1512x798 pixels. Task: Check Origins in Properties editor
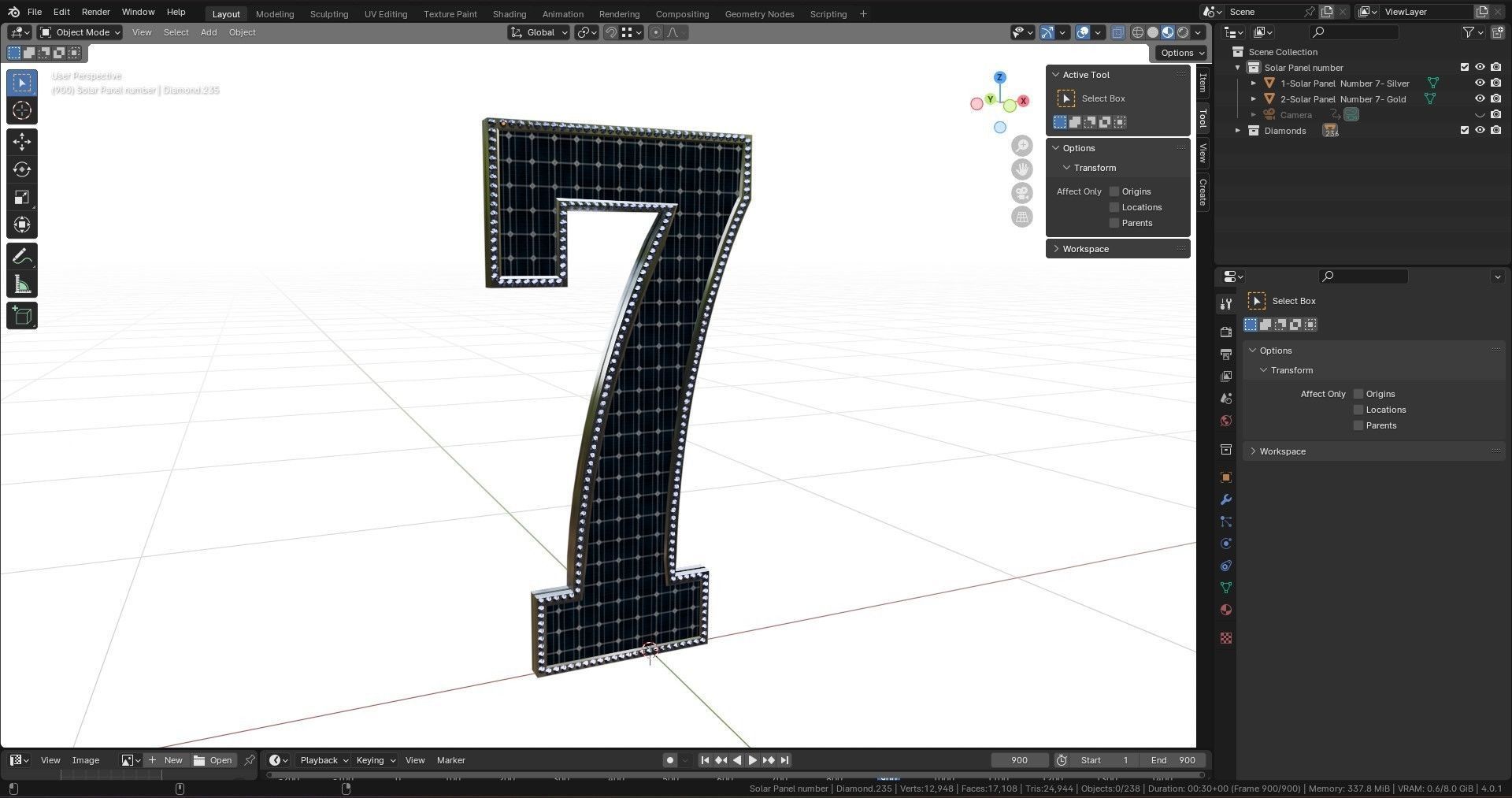pos(1358,394)
